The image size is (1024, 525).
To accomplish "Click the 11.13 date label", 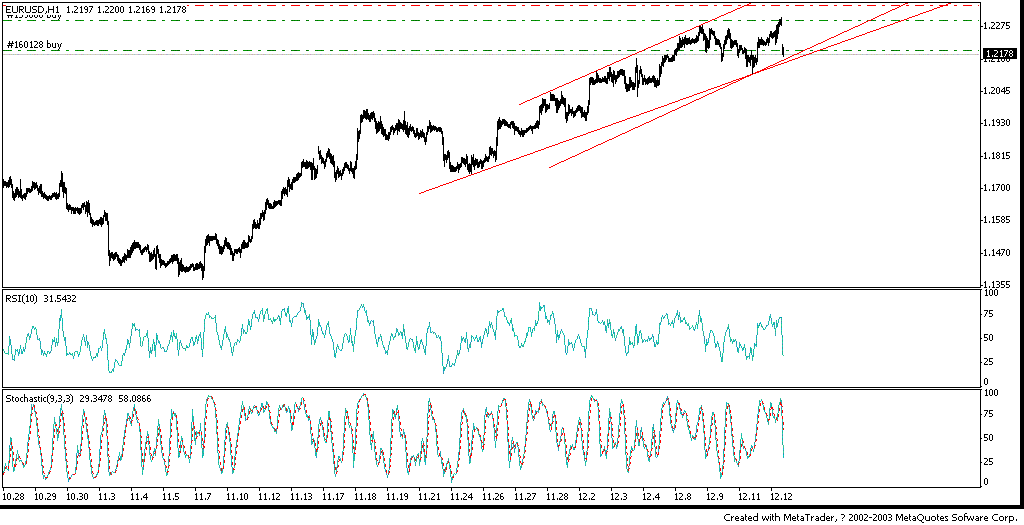I will pyautogui.click(x=300, y=497).
